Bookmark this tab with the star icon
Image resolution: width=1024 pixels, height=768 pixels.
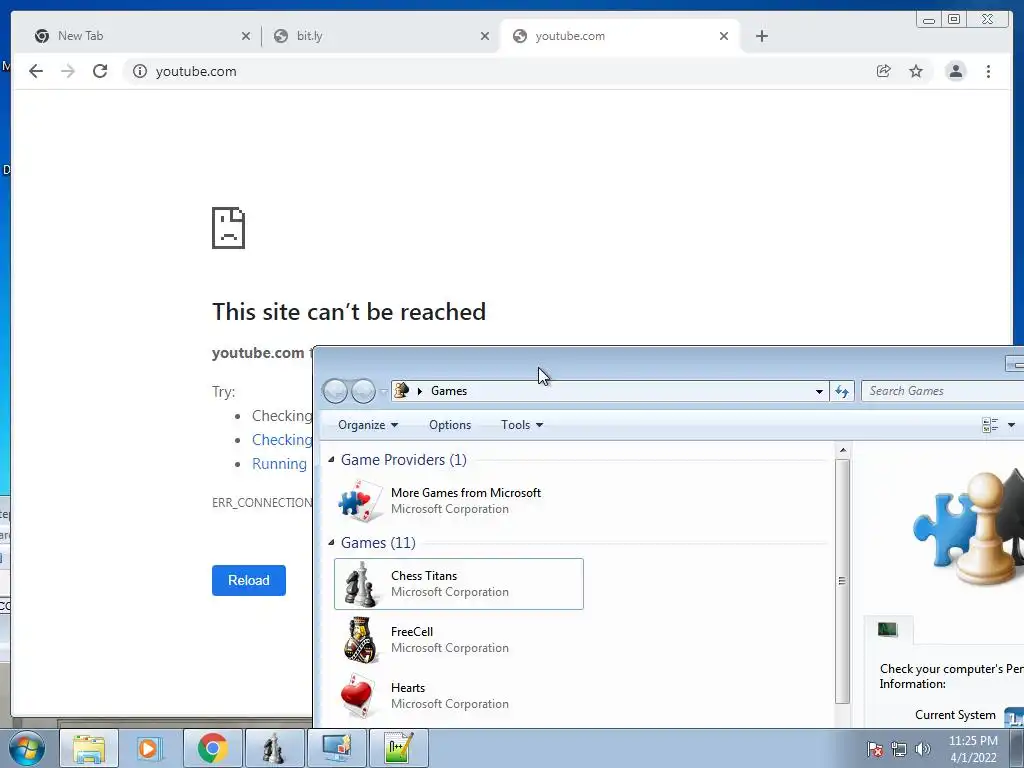pos(916,71)
